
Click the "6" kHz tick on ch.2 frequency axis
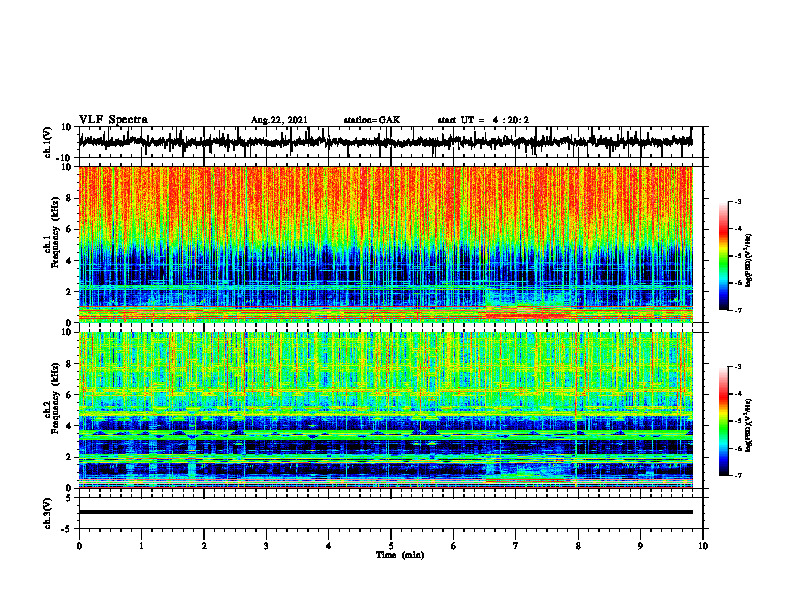tap(70, 395)
